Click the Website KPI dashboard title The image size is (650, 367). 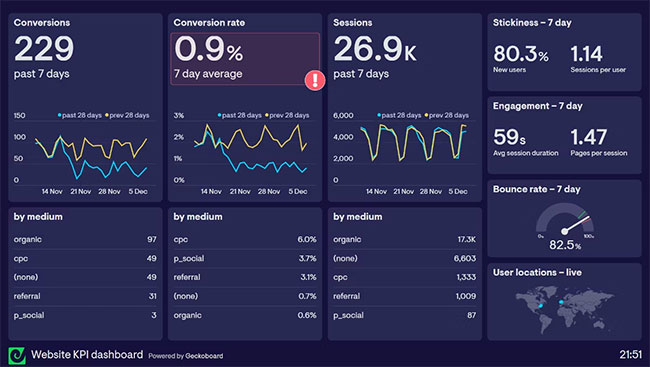[87, 355]
